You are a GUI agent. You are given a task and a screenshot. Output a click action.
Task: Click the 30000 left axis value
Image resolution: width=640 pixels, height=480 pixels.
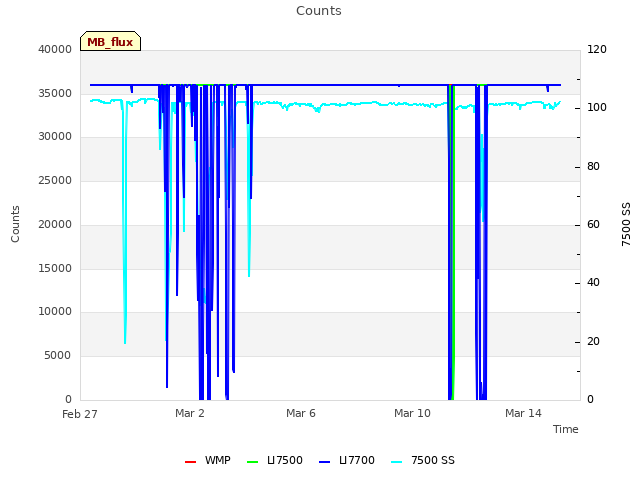click(x=55, y=137)
